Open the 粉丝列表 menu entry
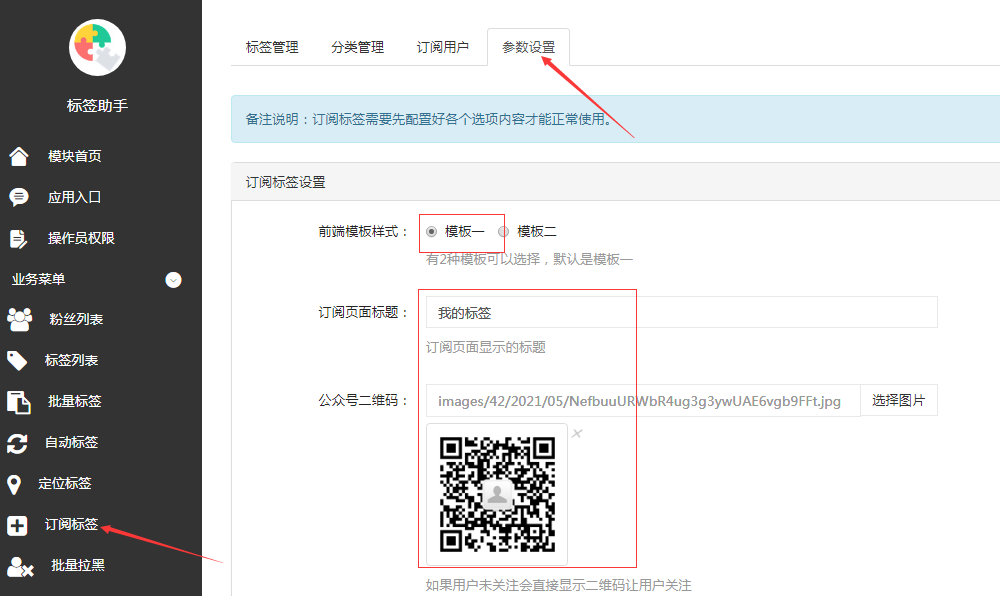 [76, 319]
